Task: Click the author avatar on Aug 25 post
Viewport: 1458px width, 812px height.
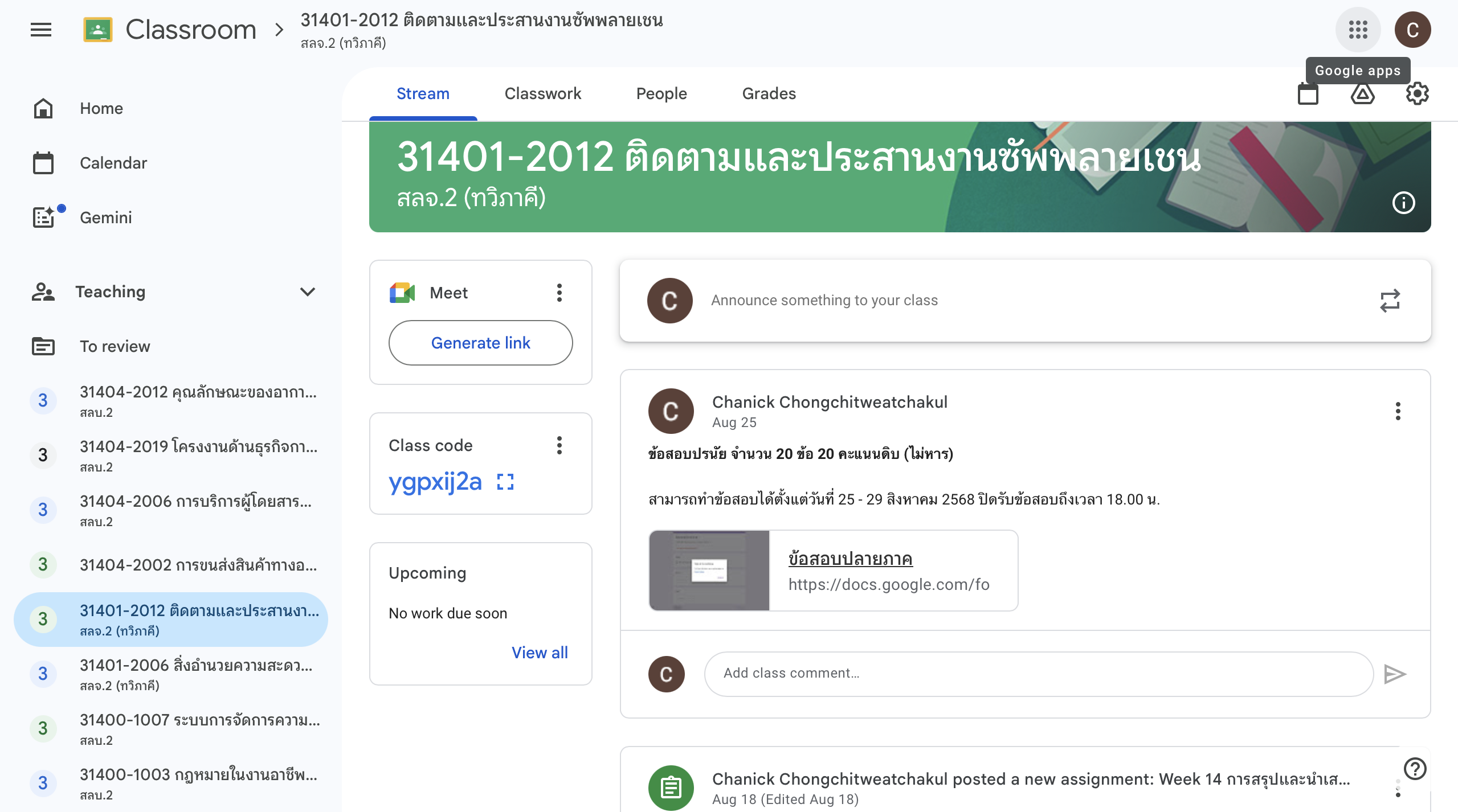Action: (x=671, y=411)
